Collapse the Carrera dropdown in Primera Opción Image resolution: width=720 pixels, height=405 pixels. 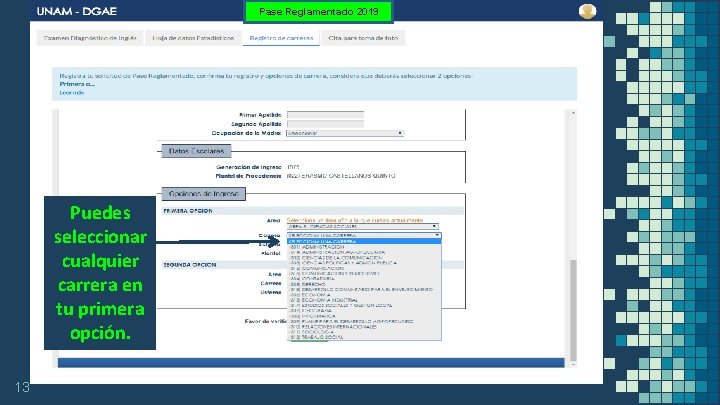[364, 235]
